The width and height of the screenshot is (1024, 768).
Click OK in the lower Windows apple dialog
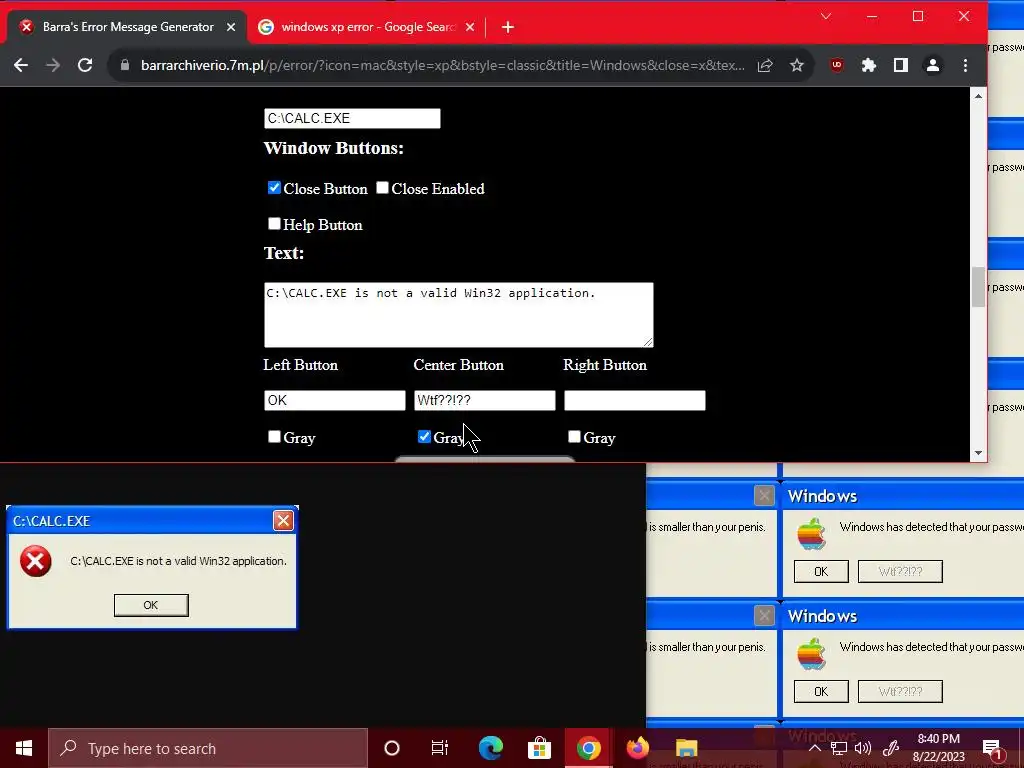pos(821,692)
